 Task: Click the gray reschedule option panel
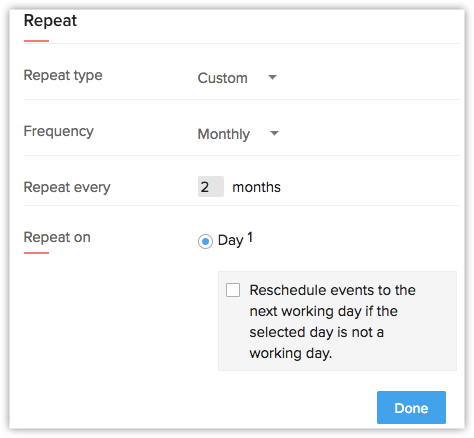coord(337,321)
